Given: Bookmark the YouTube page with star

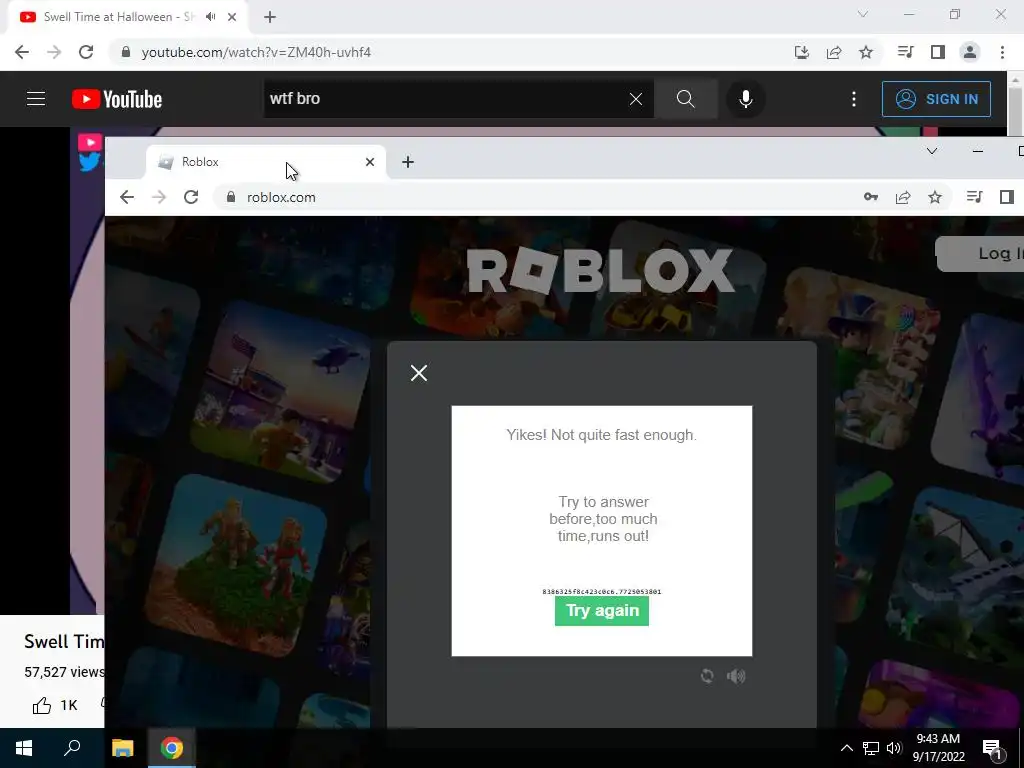Looking at the screenshot, I should pyautogui.click(x=865, y=52).
